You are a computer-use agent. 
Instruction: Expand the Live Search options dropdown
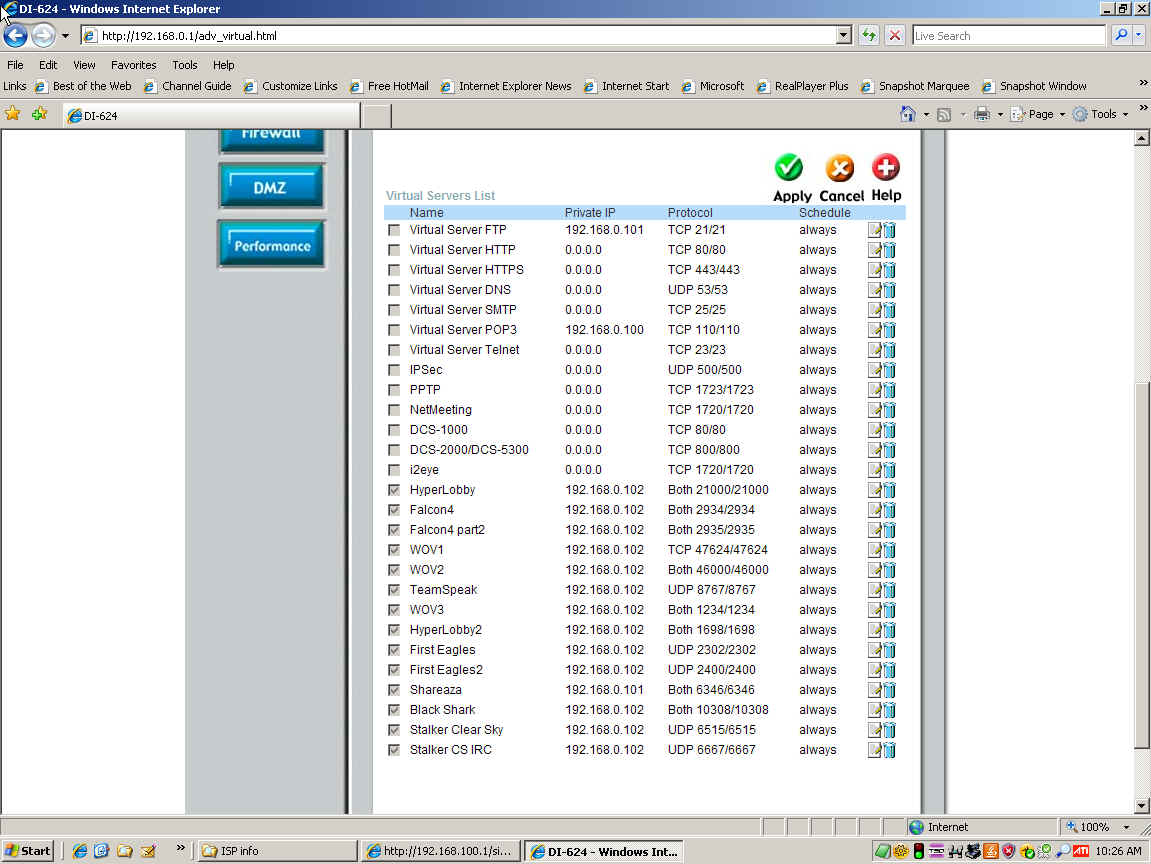click(1139, 35)
